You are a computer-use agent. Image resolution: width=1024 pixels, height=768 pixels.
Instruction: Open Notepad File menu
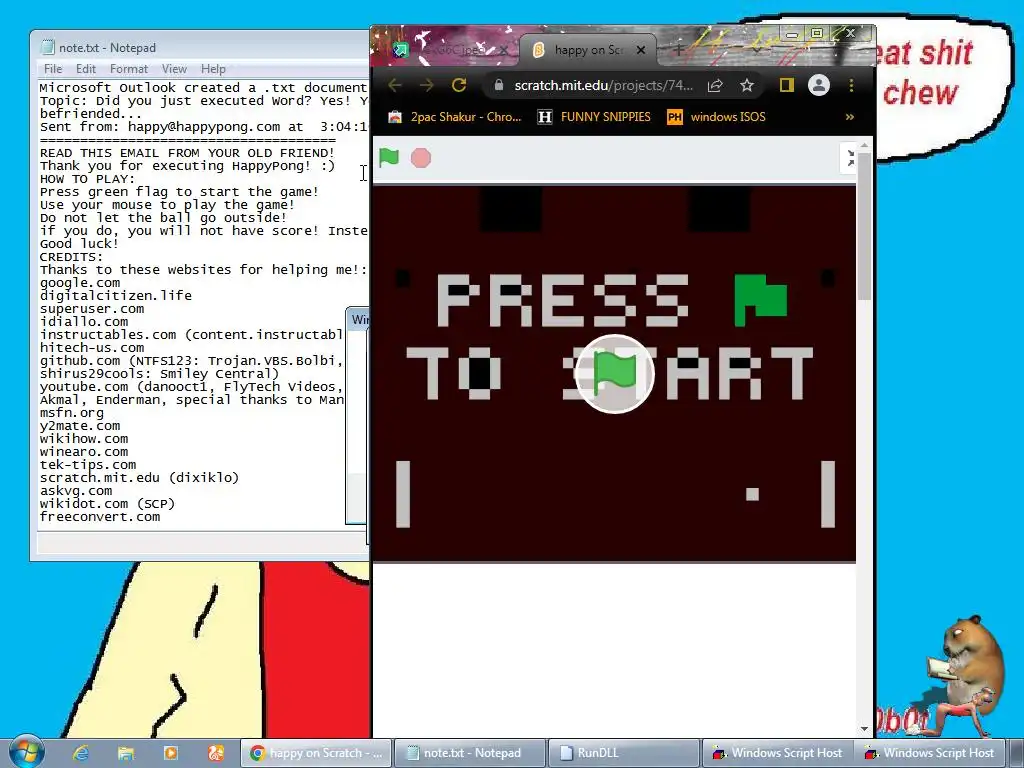click(53, 69)
